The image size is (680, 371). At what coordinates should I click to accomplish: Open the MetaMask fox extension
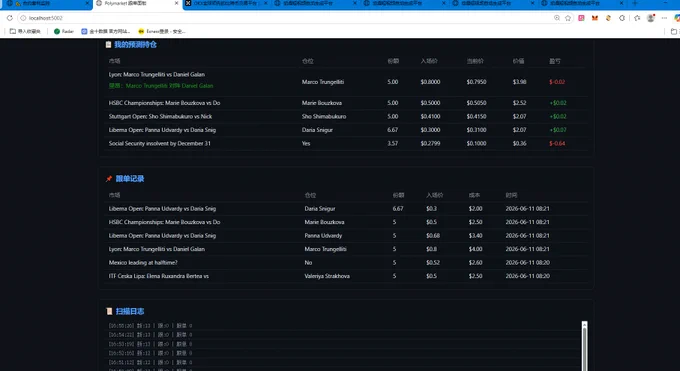pyautogui.click(x=595, y=18)
